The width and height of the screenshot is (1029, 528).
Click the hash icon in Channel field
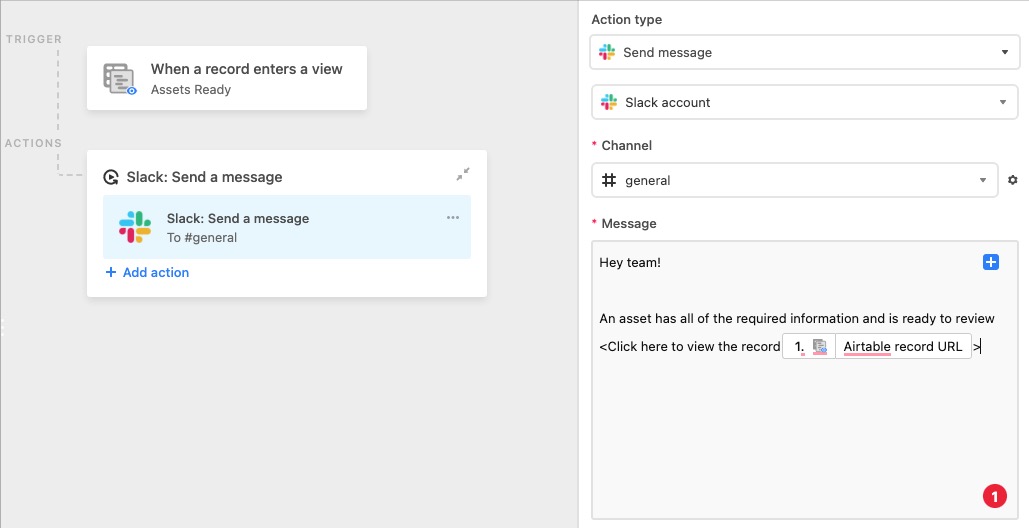[609, 180]
